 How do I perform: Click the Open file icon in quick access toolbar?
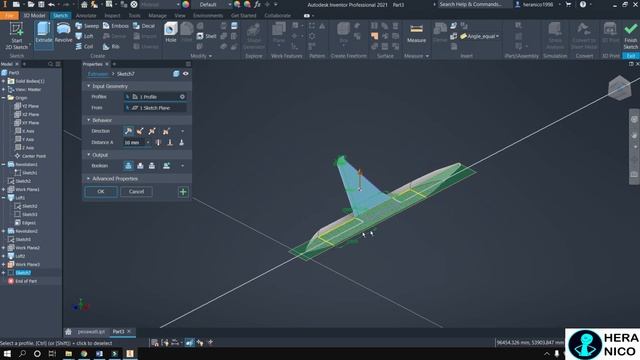(x=31, y=4)
